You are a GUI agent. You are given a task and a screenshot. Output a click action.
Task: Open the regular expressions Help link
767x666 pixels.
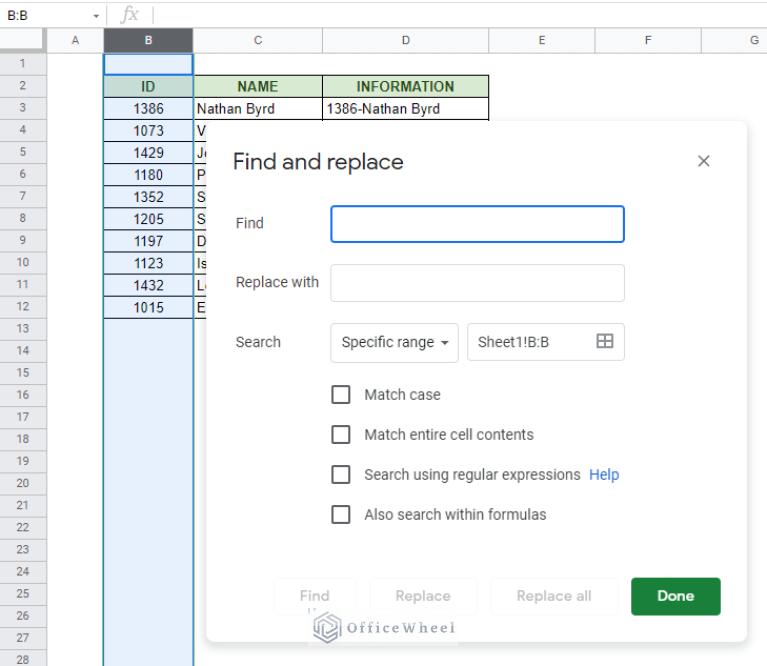(604, 475)
